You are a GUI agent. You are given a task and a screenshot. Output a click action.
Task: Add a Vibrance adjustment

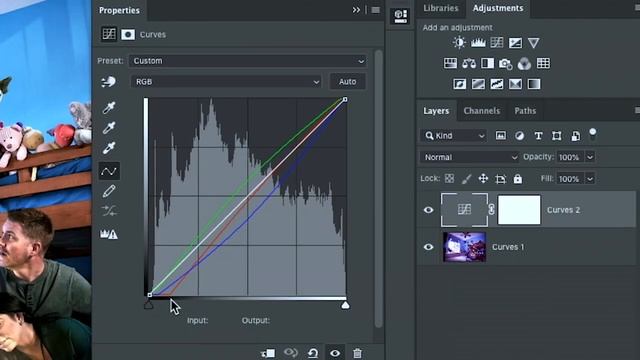click(x=533, y=43)
